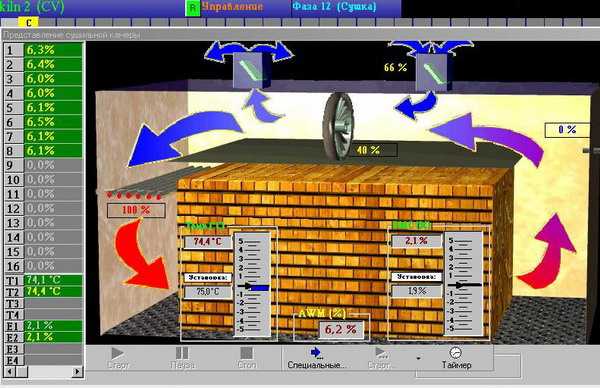The image size is (600, 388).
Task: Click the Пауза pause icon
Action: click(x=182, y=353)
